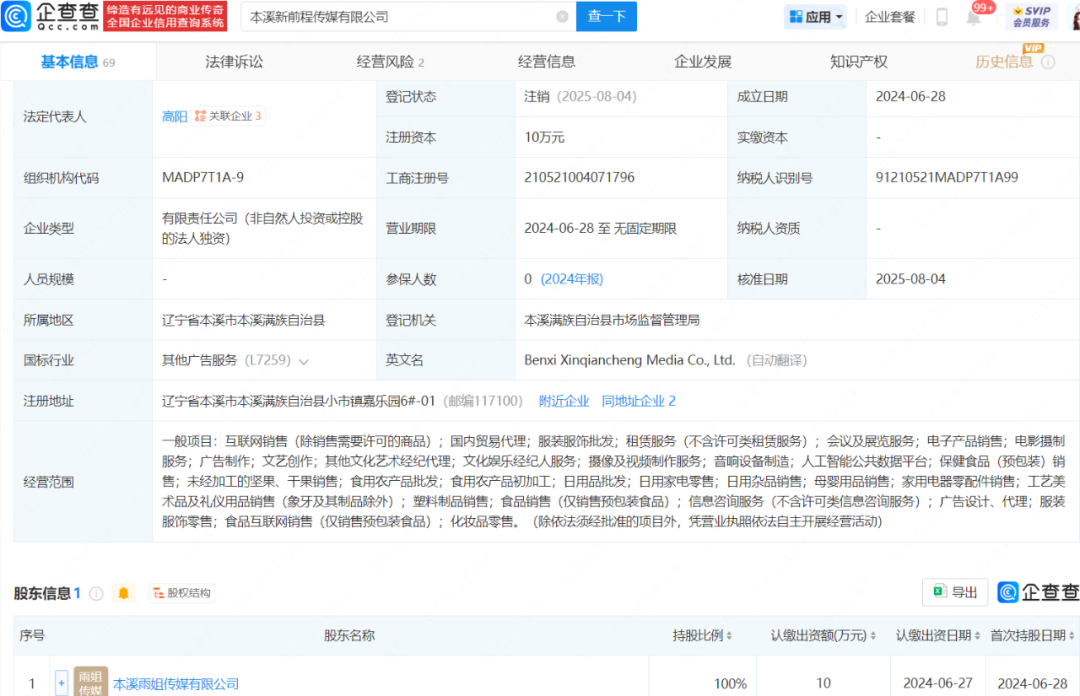The width and height of the screenshot is (1080, 696).
Task: Open the 股权结构 chart
Action: (181, 593)
